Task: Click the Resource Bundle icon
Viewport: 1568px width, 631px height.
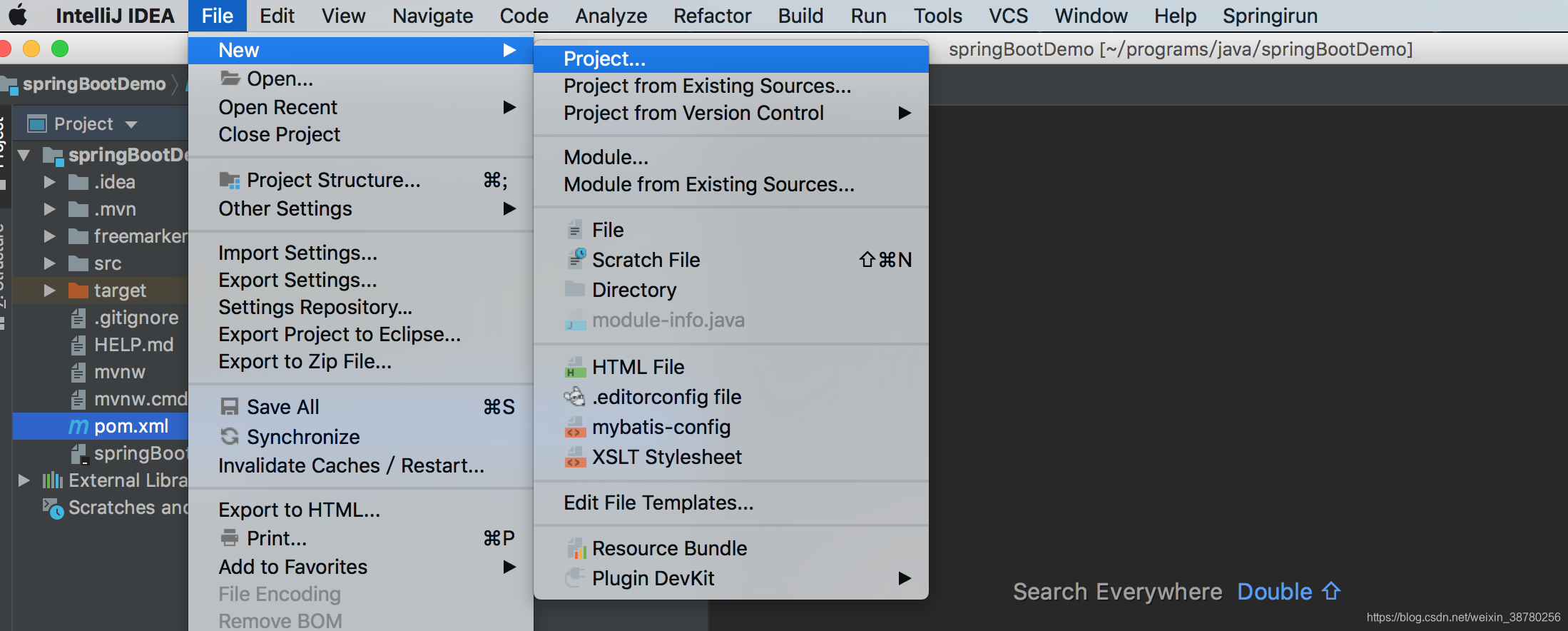Action: pyautogui.click(x=576, y=549)
